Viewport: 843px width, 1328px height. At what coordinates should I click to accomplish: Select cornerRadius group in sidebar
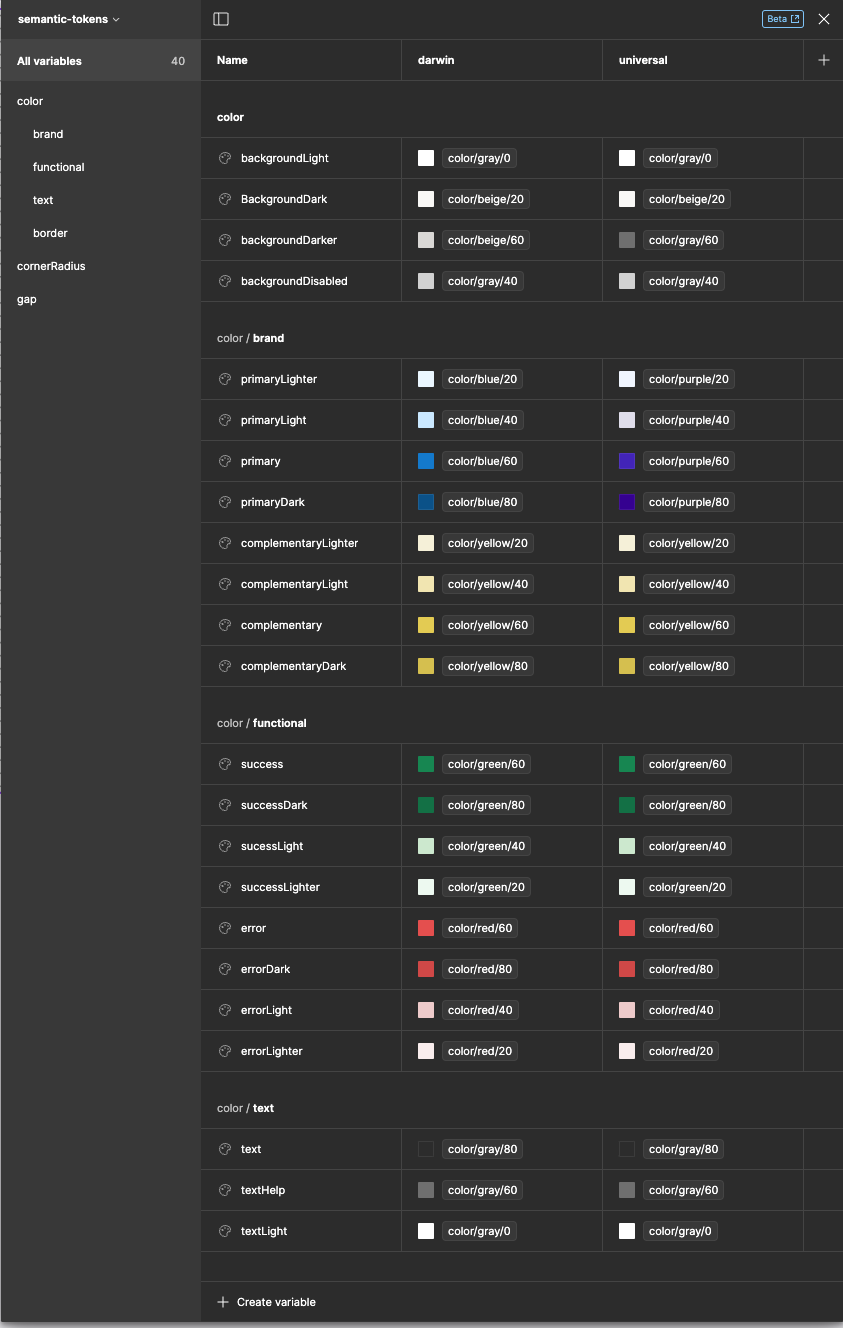[x=51, y=266]
